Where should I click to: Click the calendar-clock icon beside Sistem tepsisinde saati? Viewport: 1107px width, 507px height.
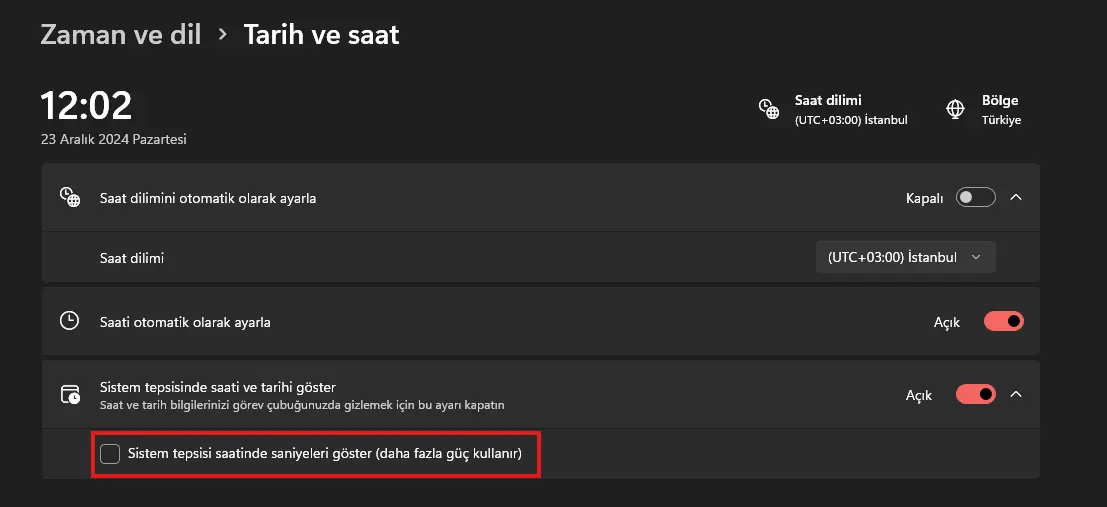point(69,394)
